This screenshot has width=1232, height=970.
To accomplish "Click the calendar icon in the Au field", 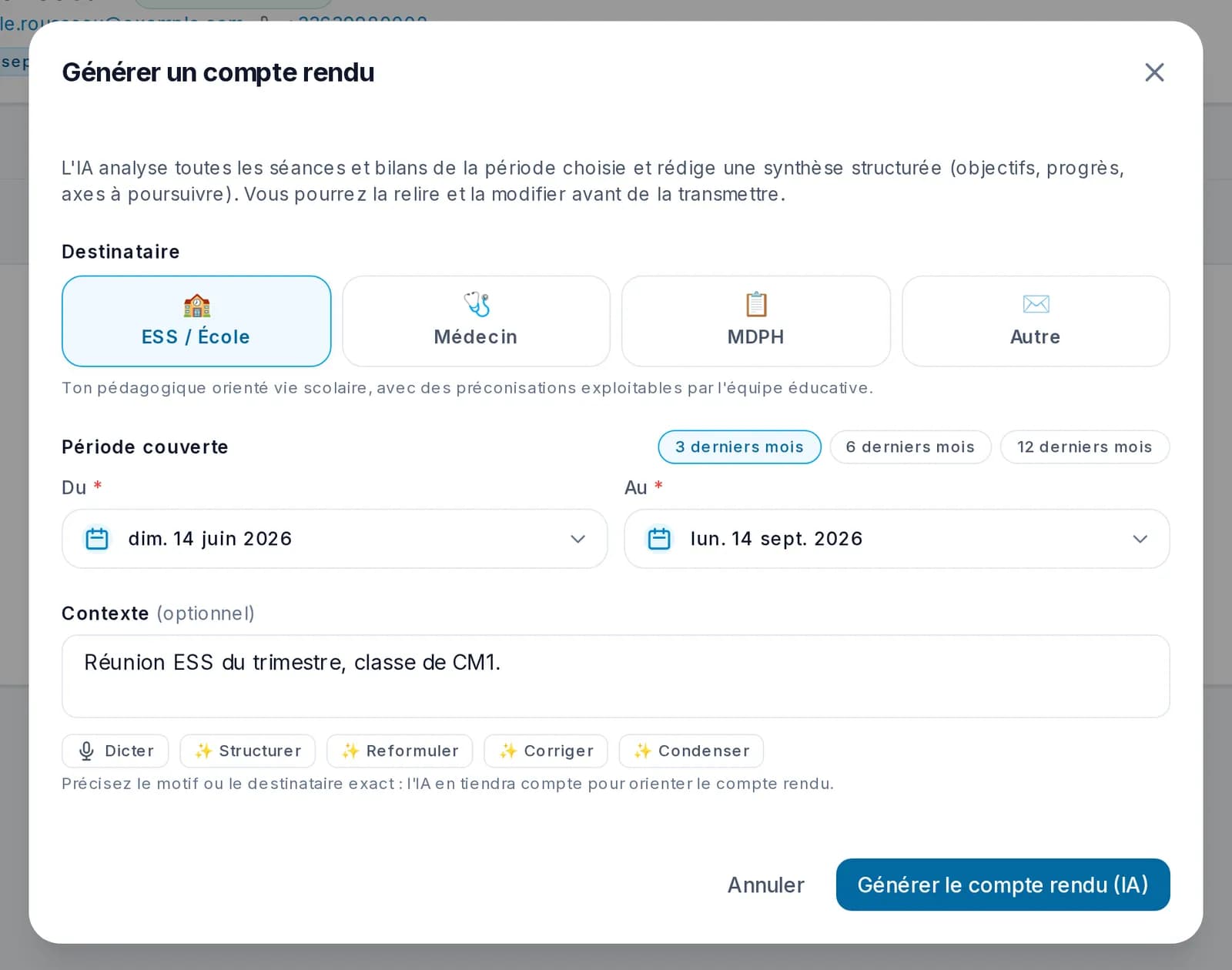I will coord(659,539).
